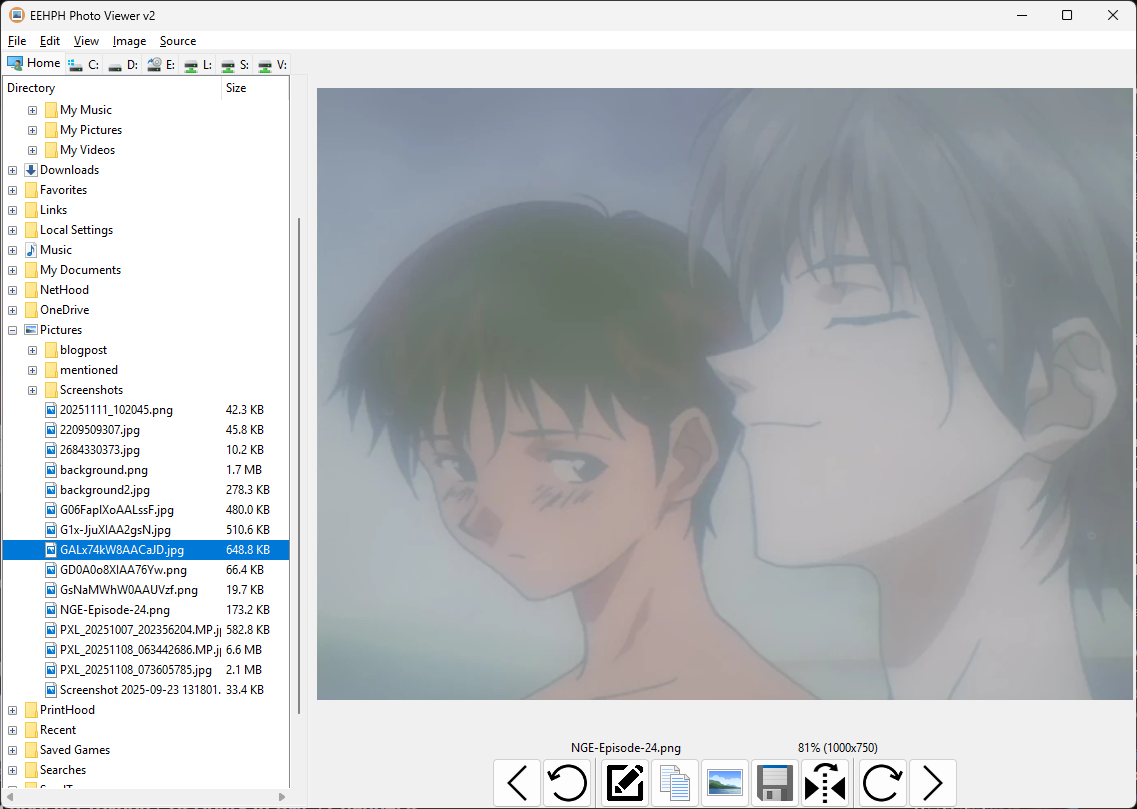Click the landscape picture toolbar icon

725,783
